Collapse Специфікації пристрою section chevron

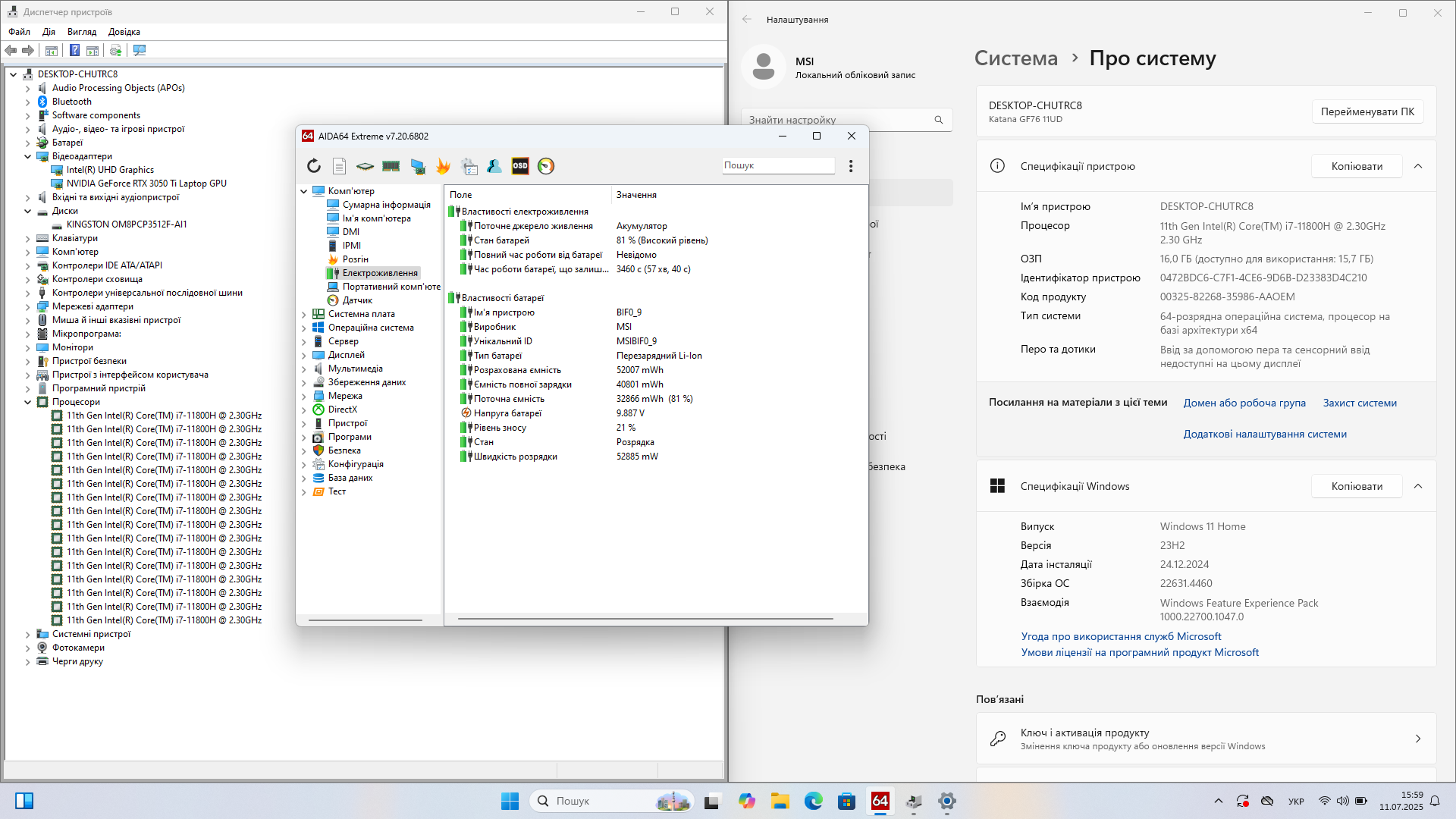[x=1418, y=166]
